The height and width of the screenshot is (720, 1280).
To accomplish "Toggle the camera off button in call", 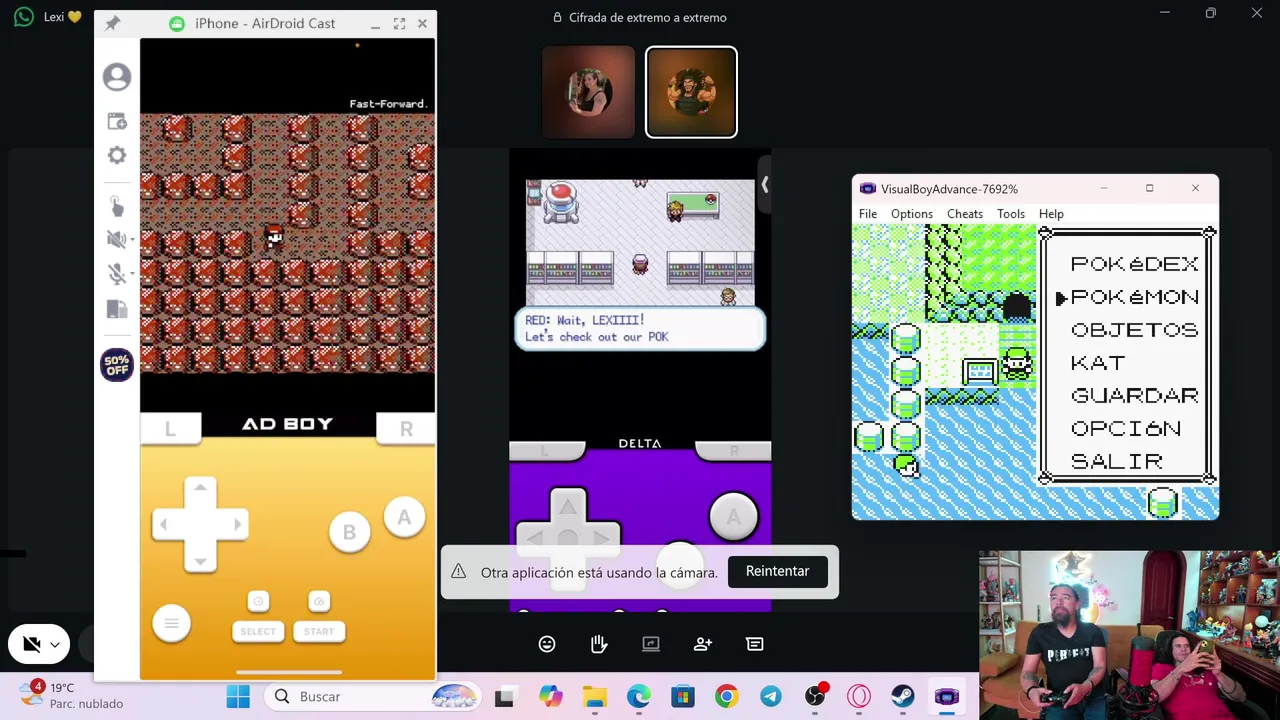I will [x=31, y=644].
